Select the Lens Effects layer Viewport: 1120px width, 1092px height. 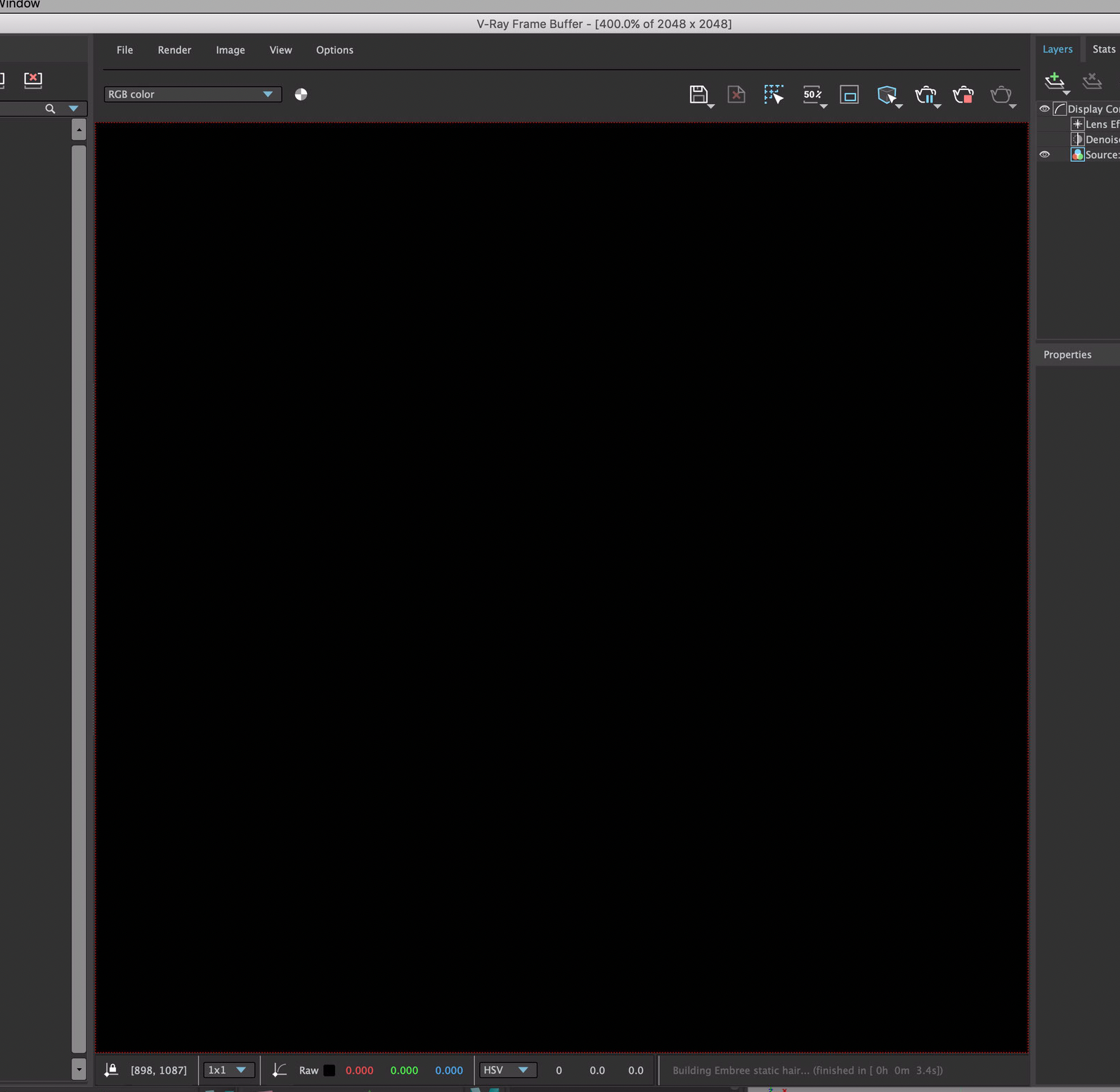[x=1095, y=124]
